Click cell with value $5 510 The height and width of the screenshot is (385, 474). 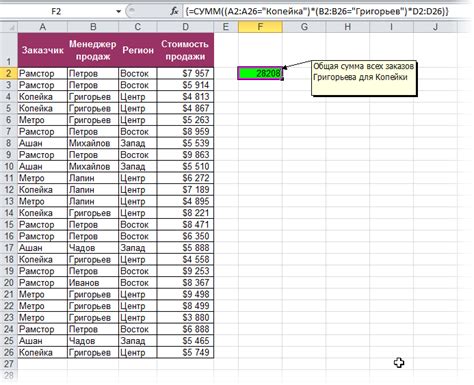[x=185, y=166]
